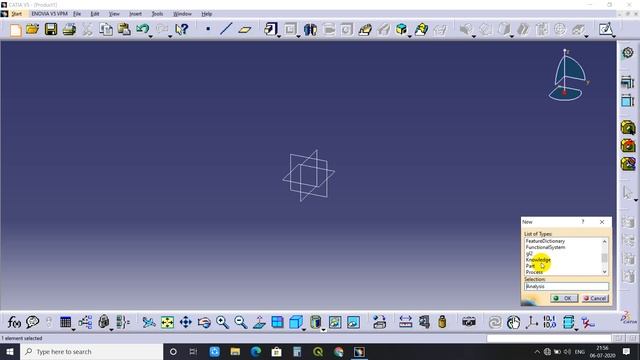
Task: Click the scroll-down arrow in List of Types
Action: (x=604, y=272)
